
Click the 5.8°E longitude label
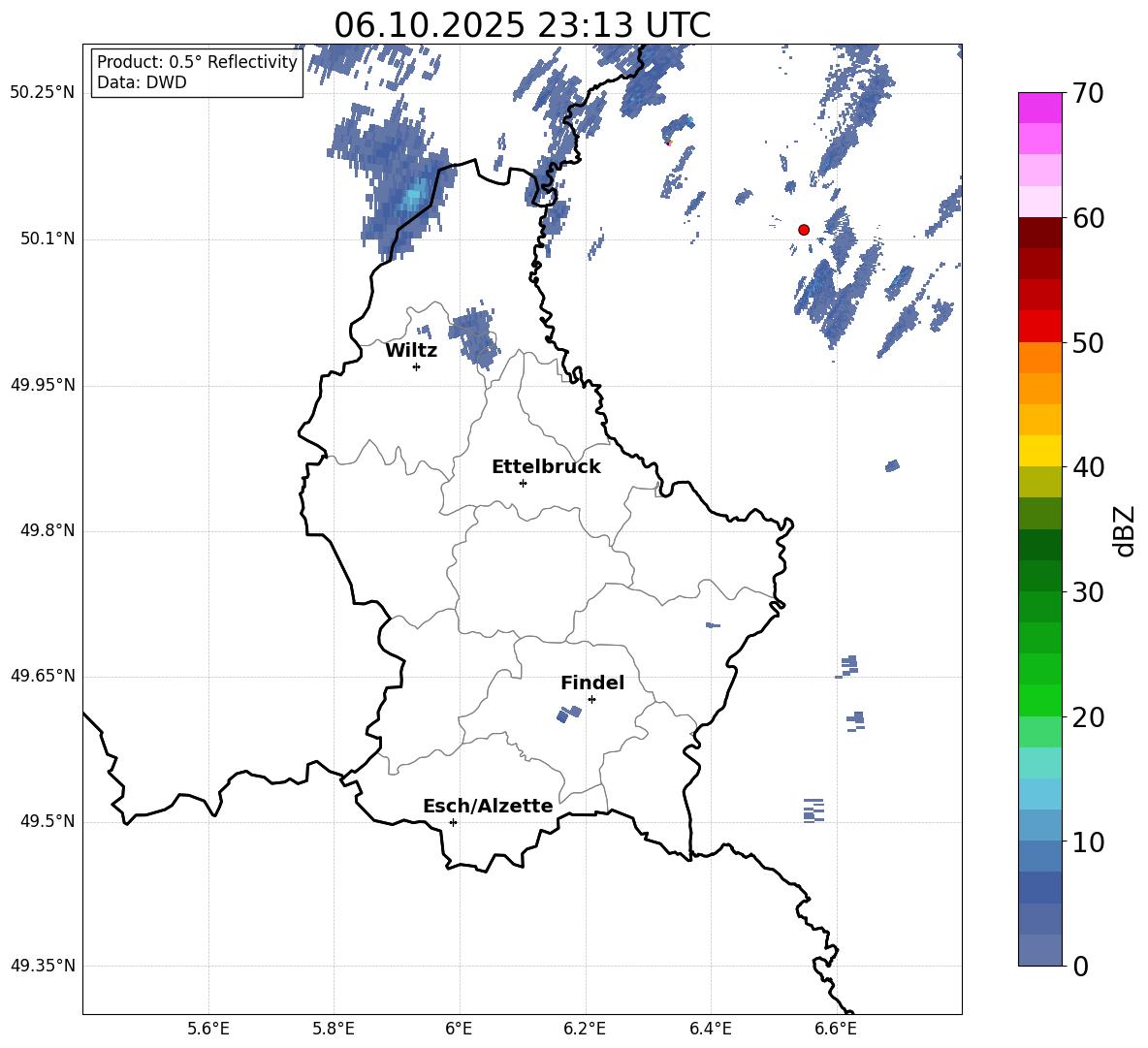tap(334, 1030)
